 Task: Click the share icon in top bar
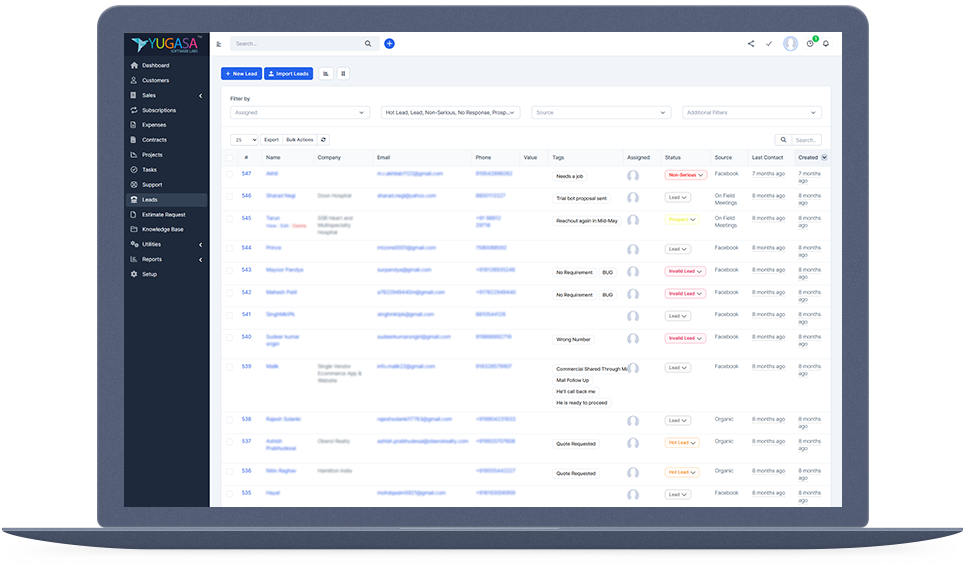pyautogui.click(x=751, y=44)
